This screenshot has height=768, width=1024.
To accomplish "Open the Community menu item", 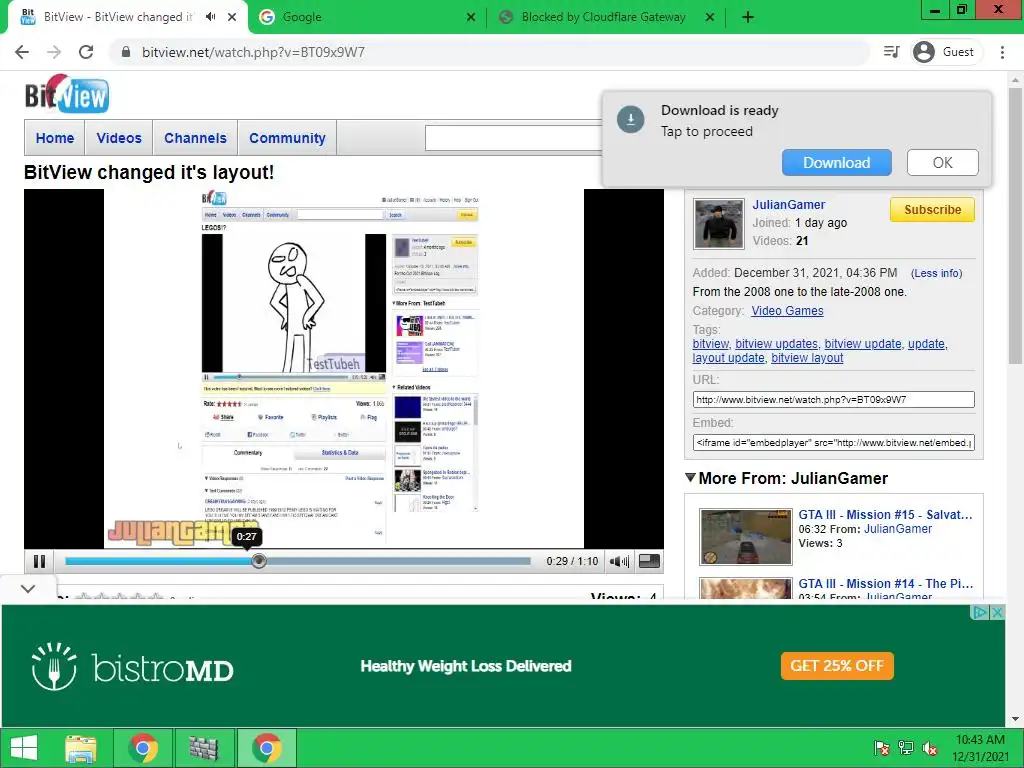I will coord(287,138).
